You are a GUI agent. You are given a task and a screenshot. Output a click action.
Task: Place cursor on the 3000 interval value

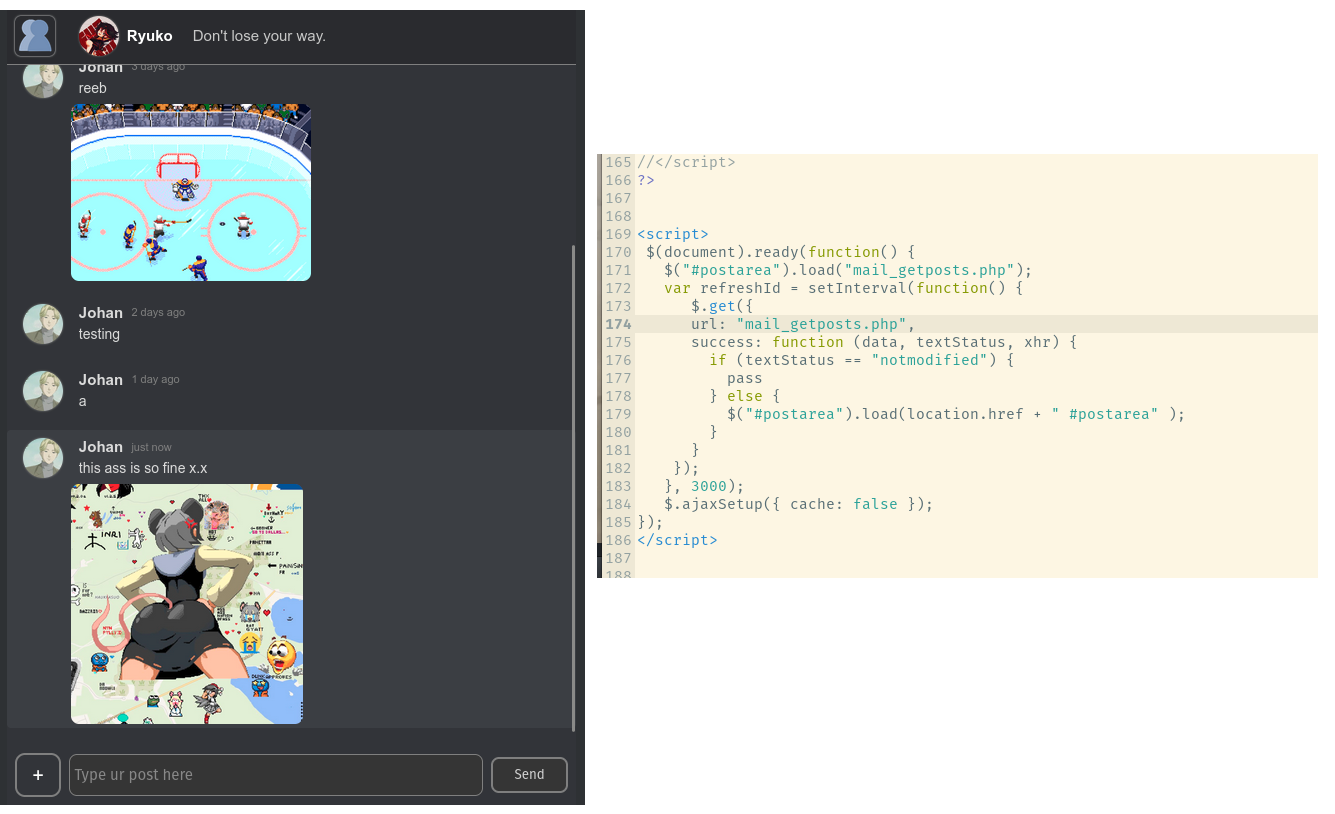[x=709, y=486]
